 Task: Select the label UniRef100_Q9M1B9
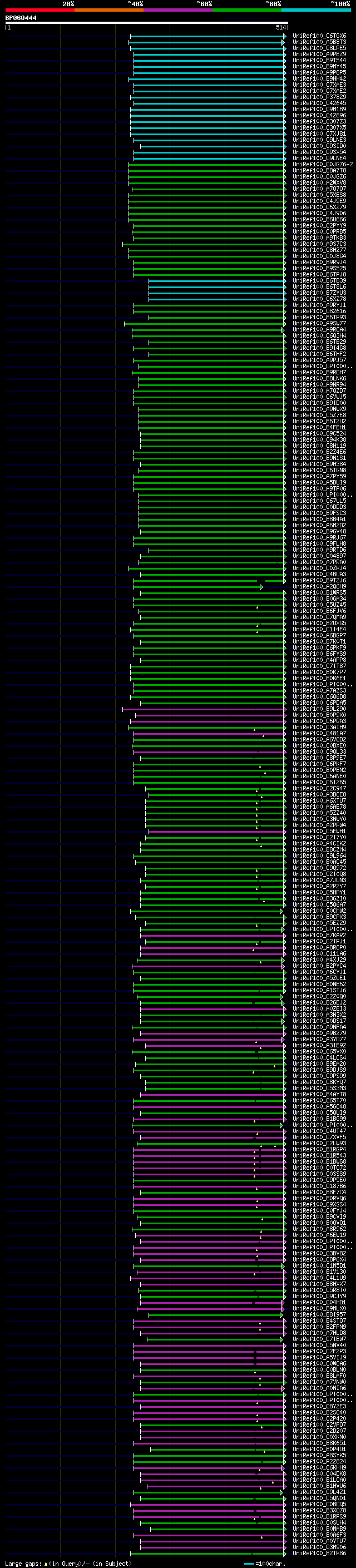pyautogui.click(x=319, y=109)
